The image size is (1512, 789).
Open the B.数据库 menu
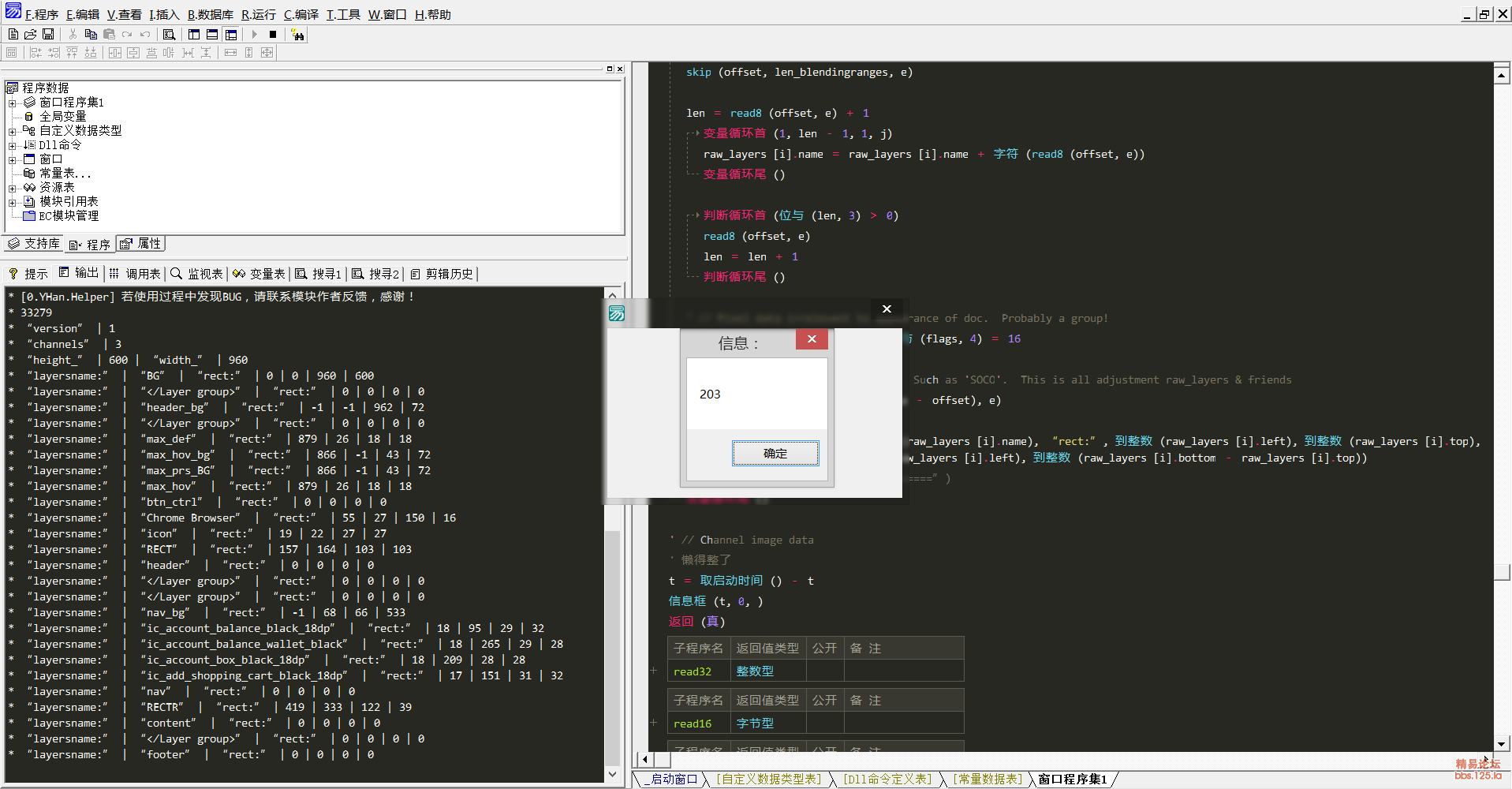[x=210, y=14]
